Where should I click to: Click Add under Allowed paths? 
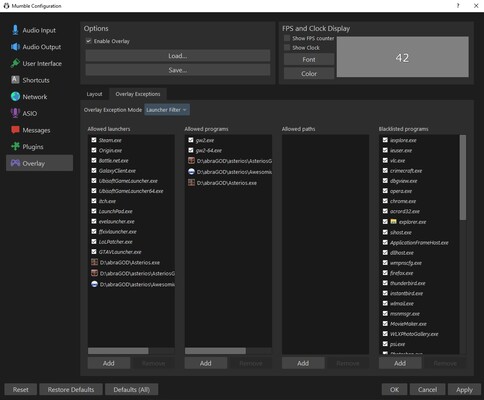pyautogui.click(x=303, y=363)
